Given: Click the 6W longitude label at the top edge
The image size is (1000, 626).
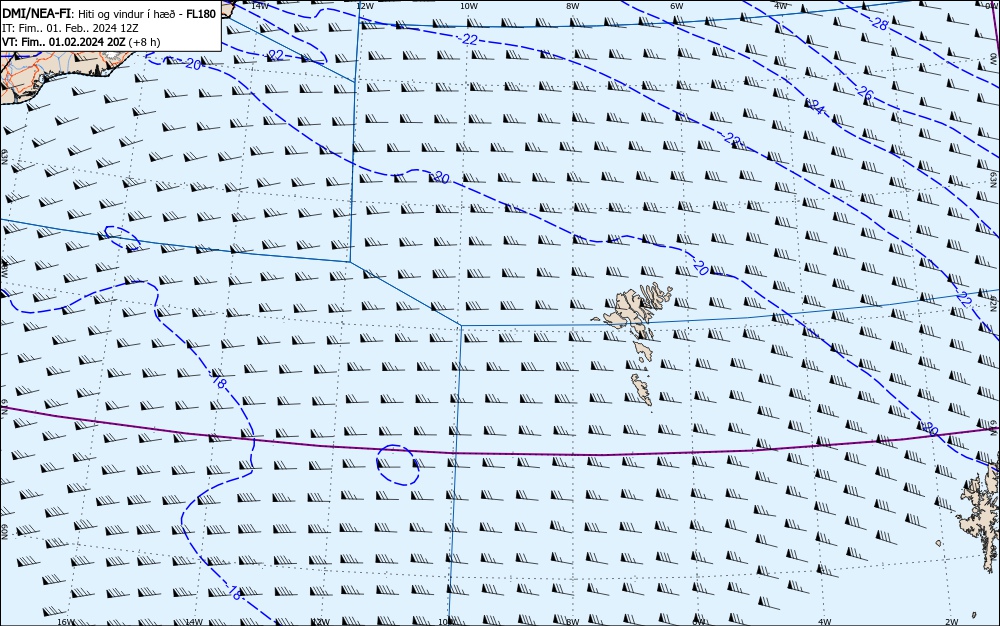Looking at the screenshot, I should tap(677, 6).
